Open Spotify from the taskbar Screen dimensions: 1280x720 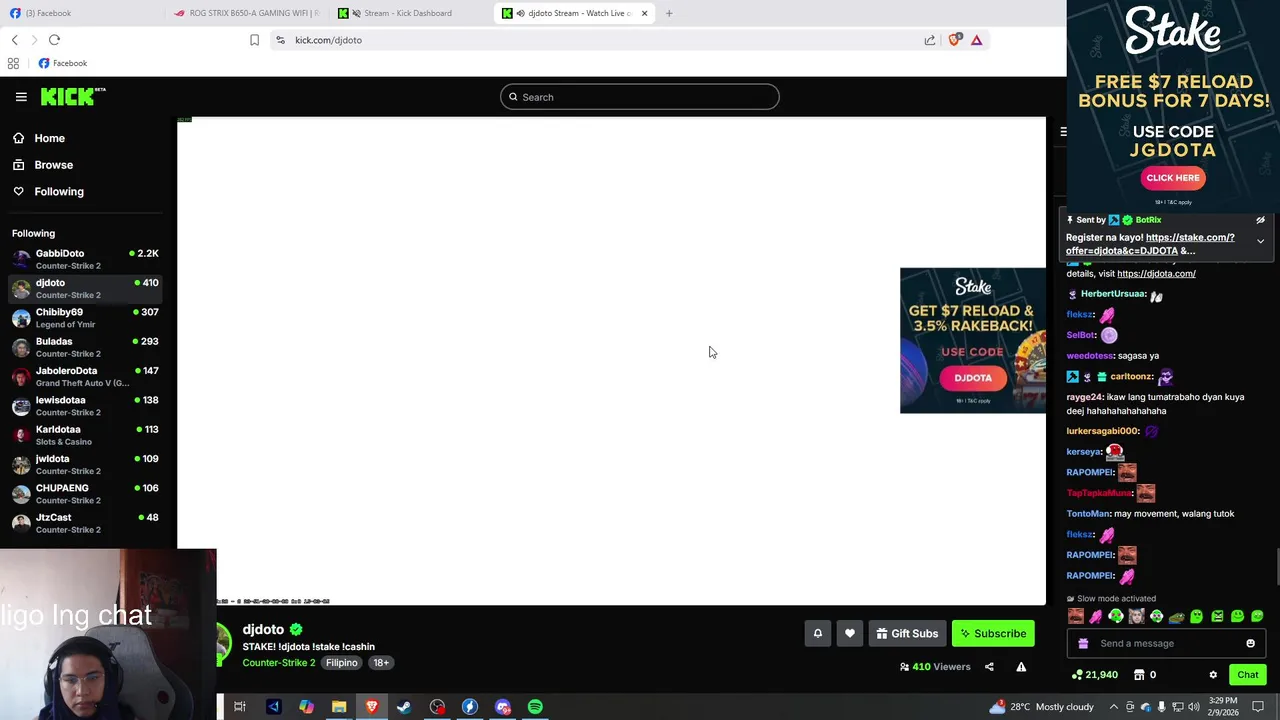(x=535, y=707)
